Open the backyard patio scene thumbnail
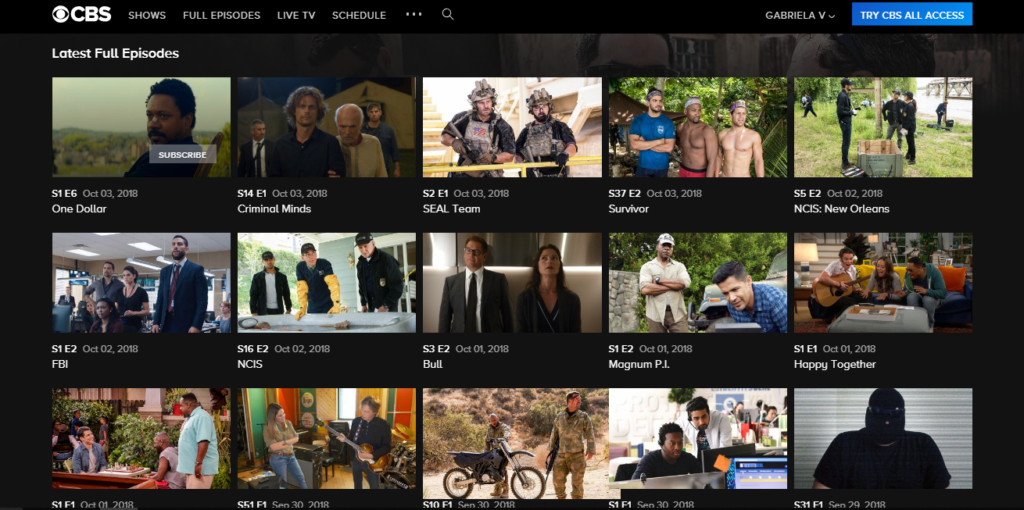 coord(141,438)
